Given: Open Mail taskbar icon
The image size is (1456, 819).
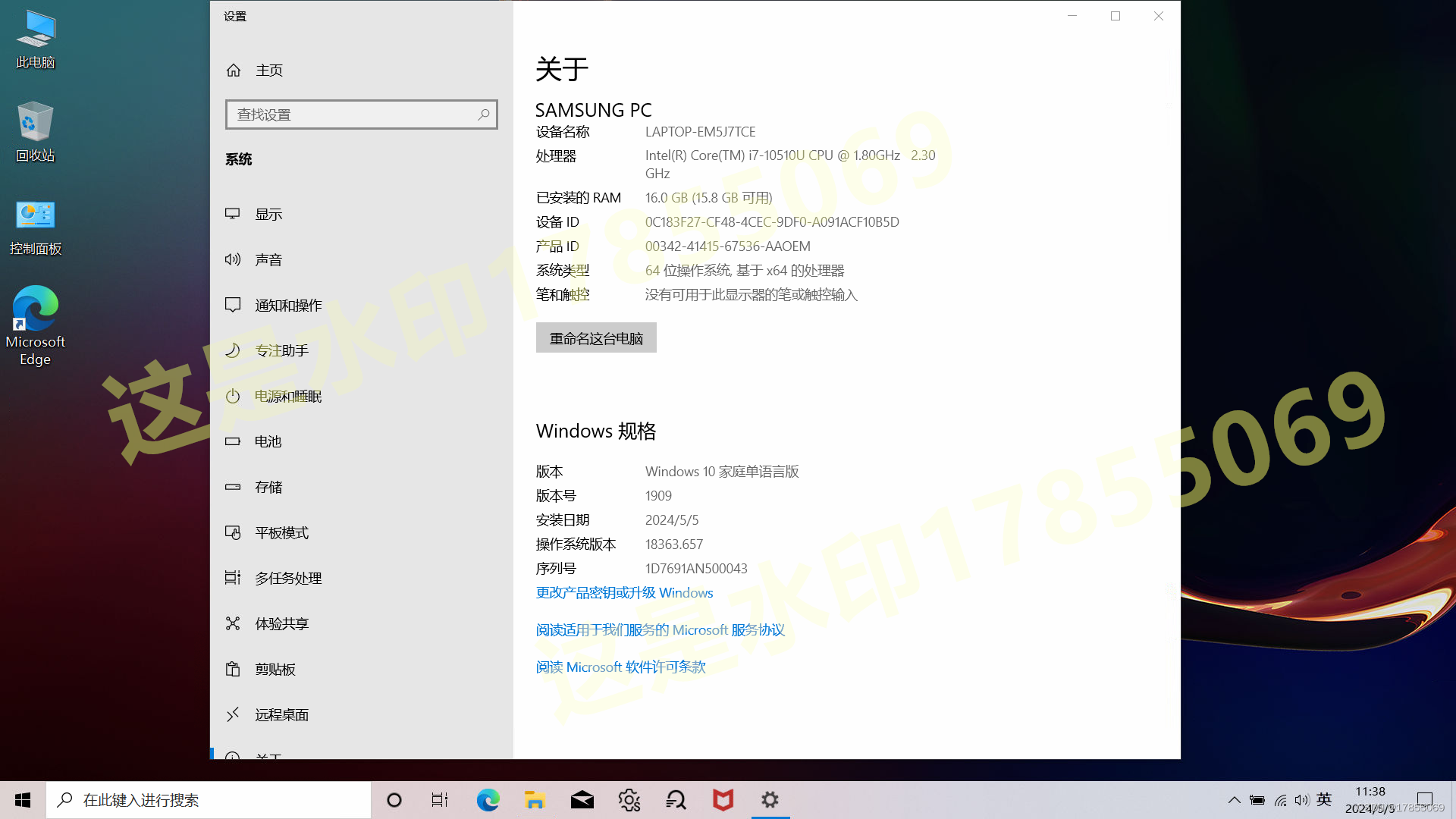Looking at the screenshot, I should click(582, 799).
